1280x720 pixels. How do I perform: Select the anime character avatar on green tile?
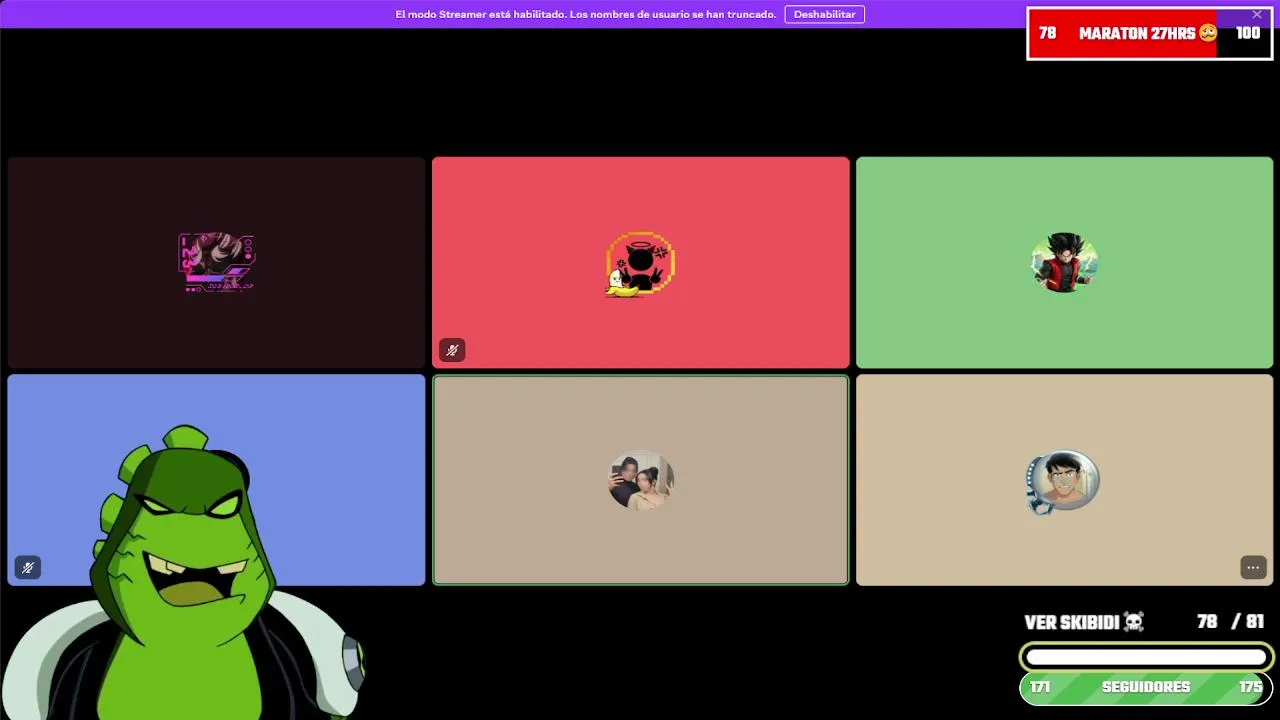(1064, 262)
